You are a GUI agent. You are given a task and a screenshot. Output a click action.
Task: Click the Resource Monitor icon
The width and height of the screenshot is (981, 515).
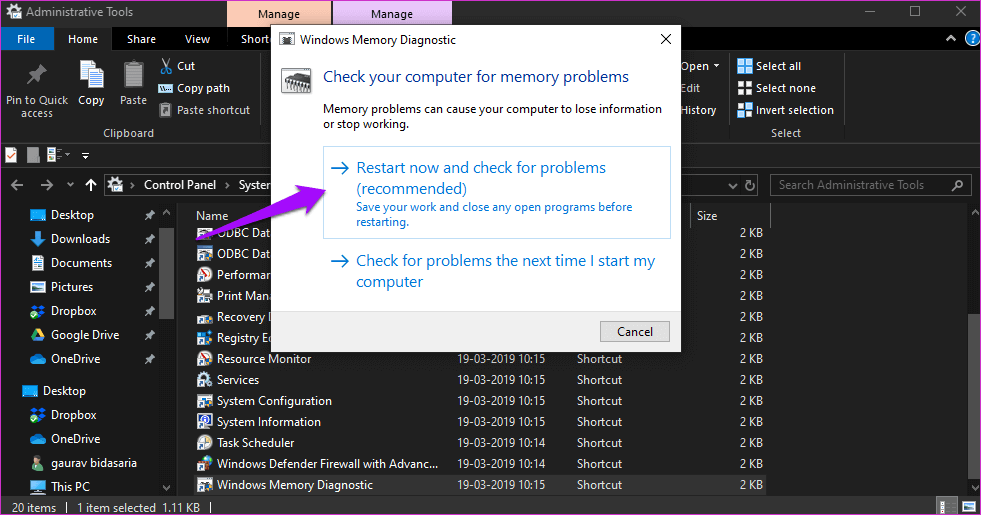205,359
